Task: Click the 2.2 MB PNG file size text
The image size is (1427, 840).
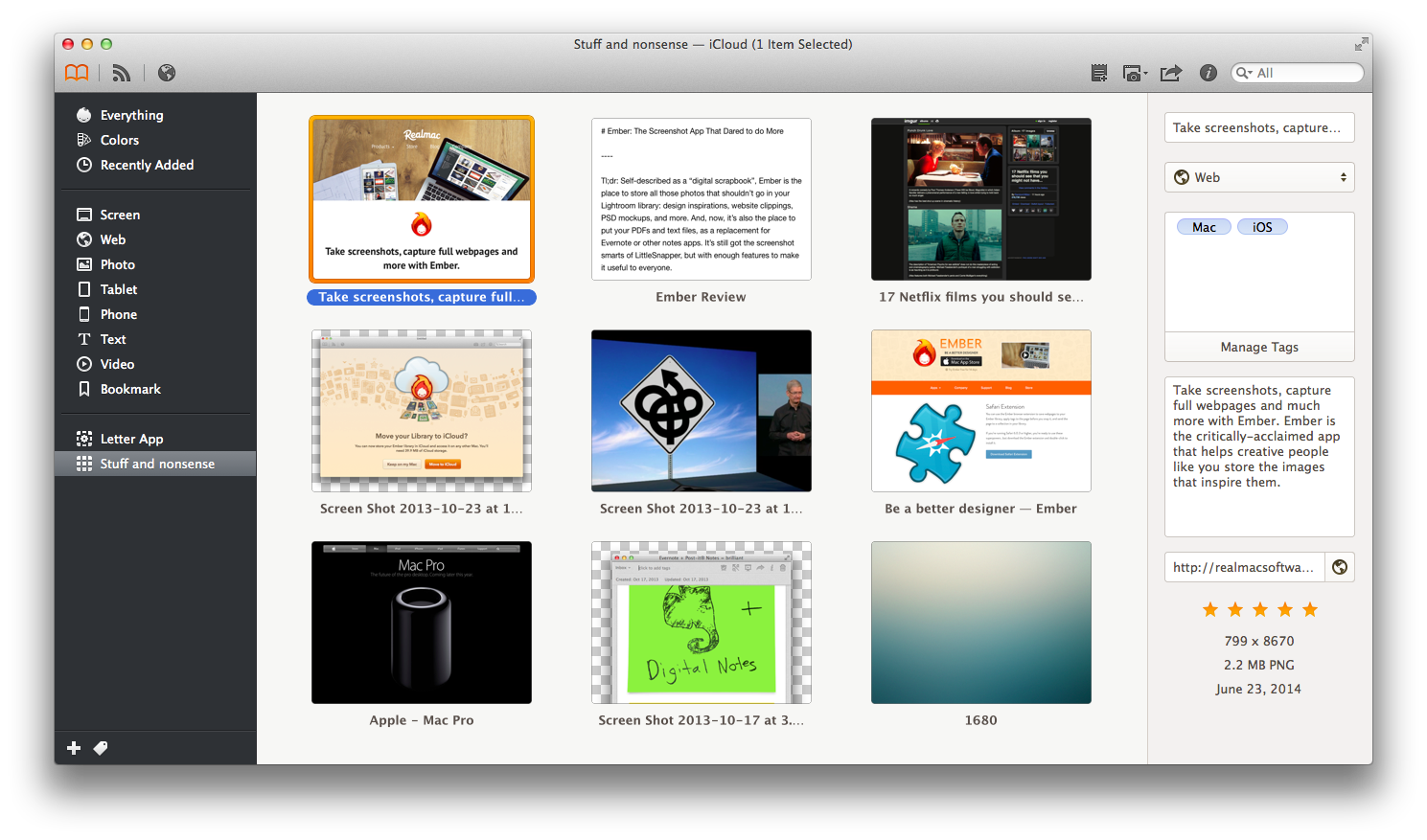Action: tap(1259, 665)
